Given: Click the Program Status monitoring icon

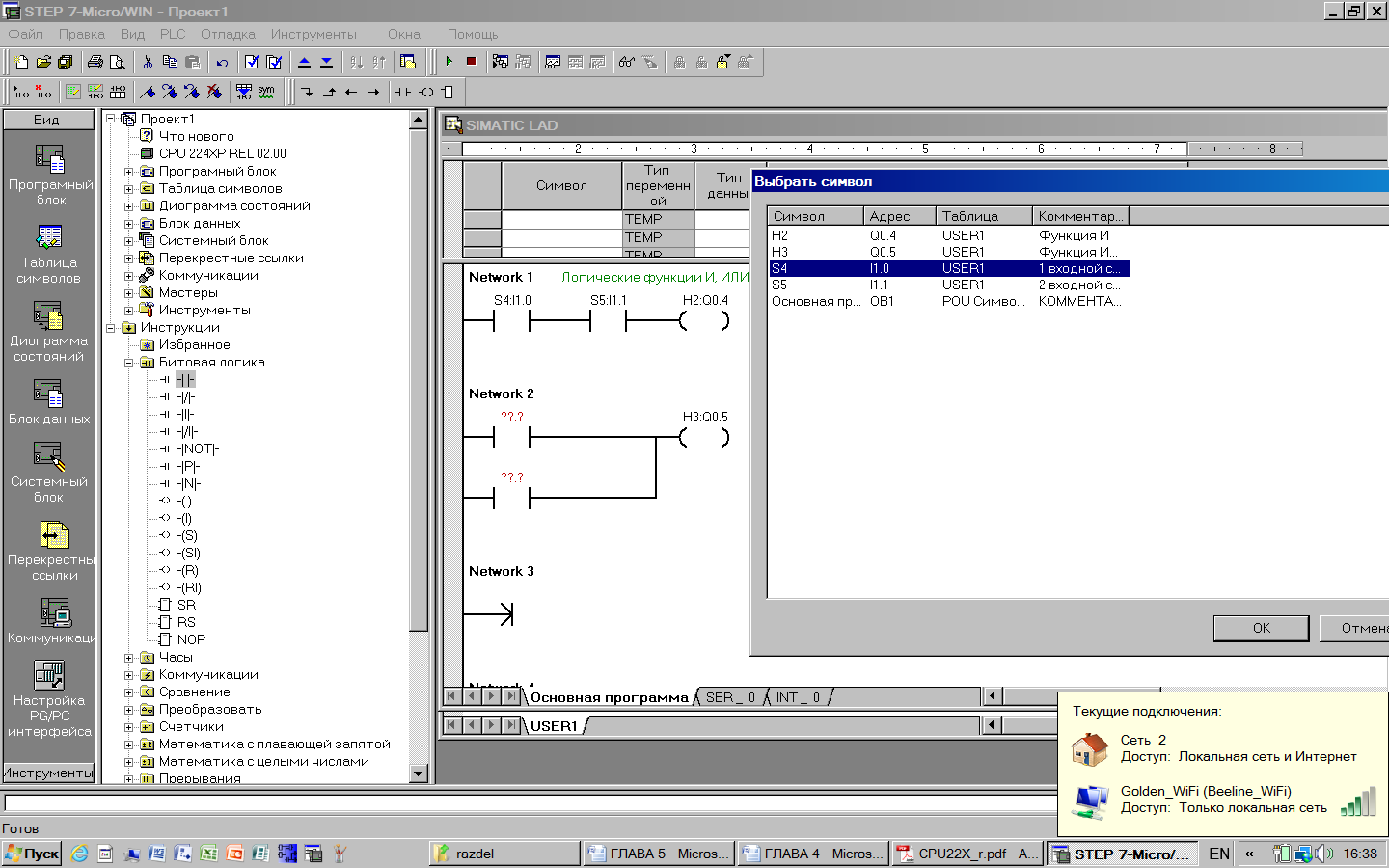Looking at the screenshot, I should click(501, 62).
